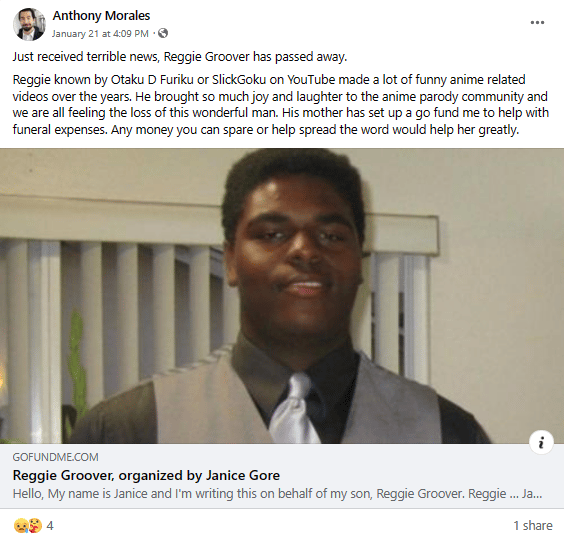Click the January 21 at 4:09 PM timestamp

pyautogui.click(x=100, y=33)
